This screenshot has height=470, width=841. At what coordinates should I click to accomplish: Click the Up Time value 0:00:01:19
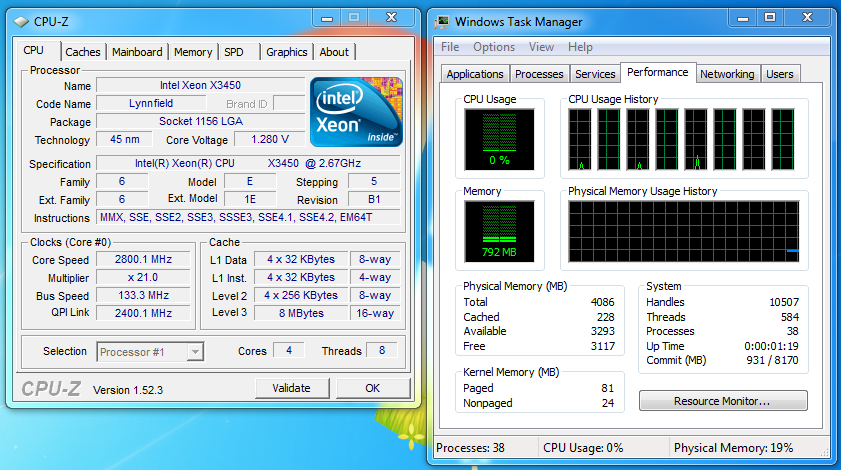(x=771, y=346)
